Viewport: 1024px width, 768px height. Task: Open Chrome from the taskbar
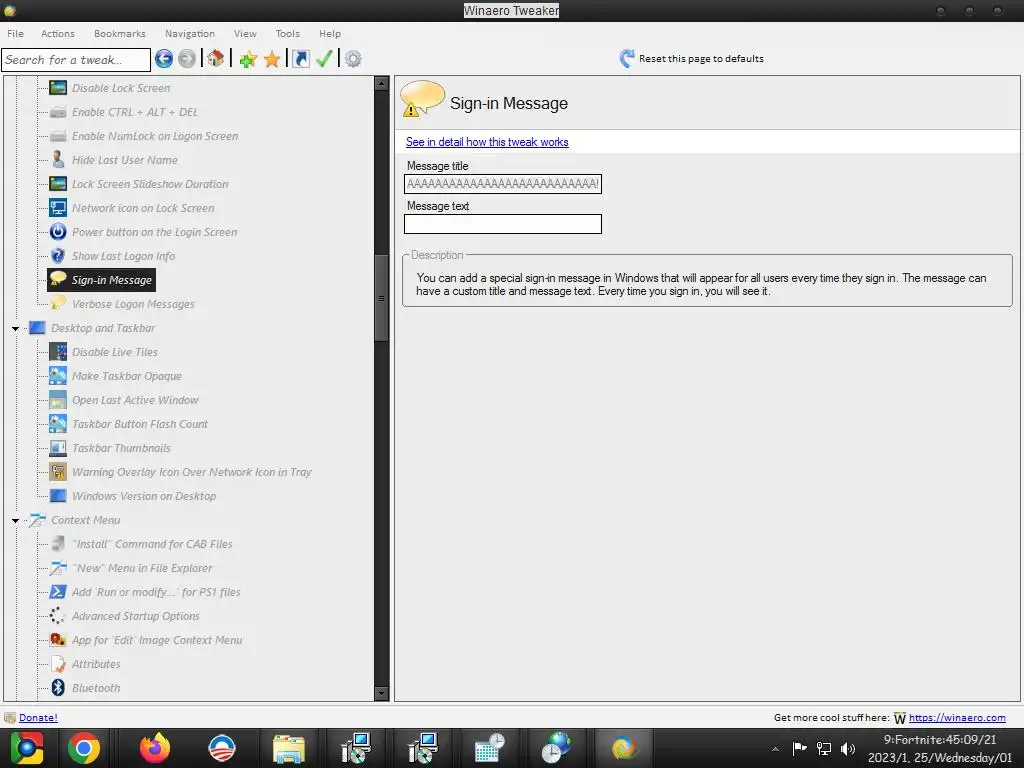[84, 748]
